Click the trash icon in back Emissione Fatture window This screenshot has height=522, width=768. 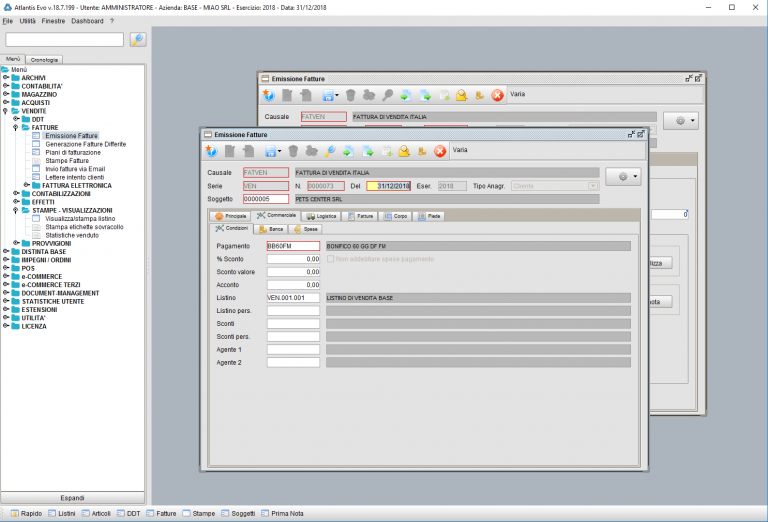[x=350, y=95]
